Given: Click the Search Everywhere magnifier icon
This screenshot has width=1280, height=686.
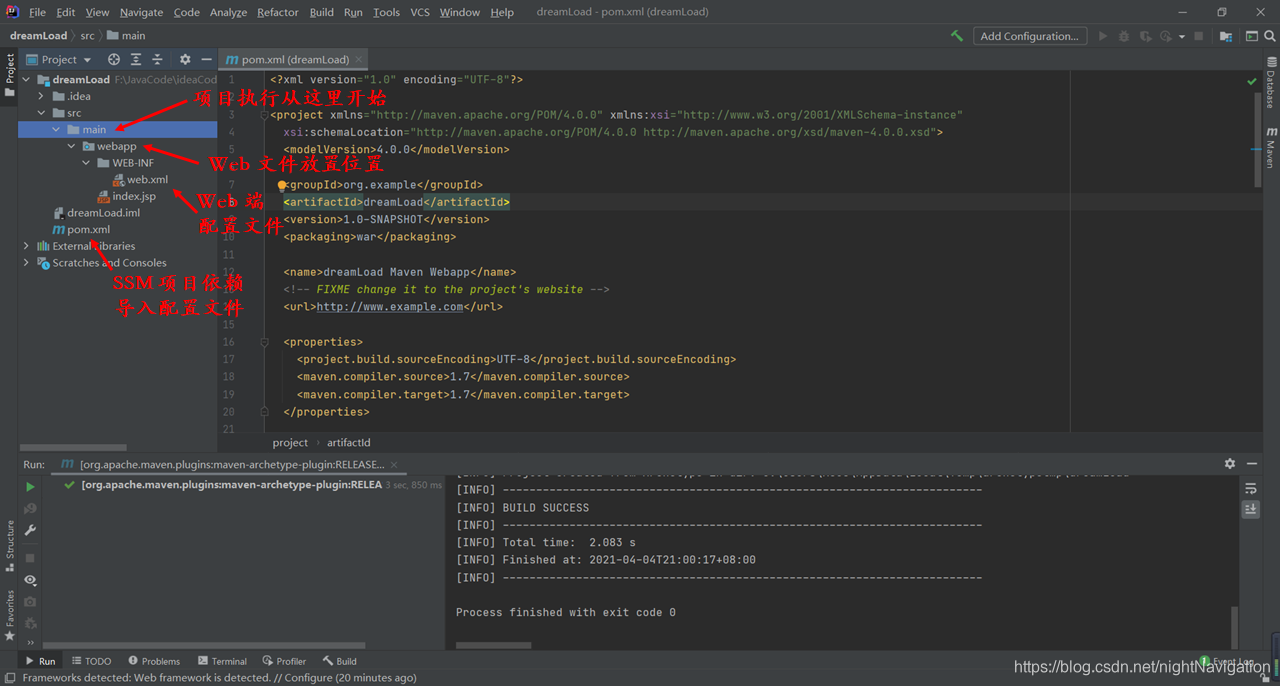Looking at the screenshot, I should tap(1270, 36).
